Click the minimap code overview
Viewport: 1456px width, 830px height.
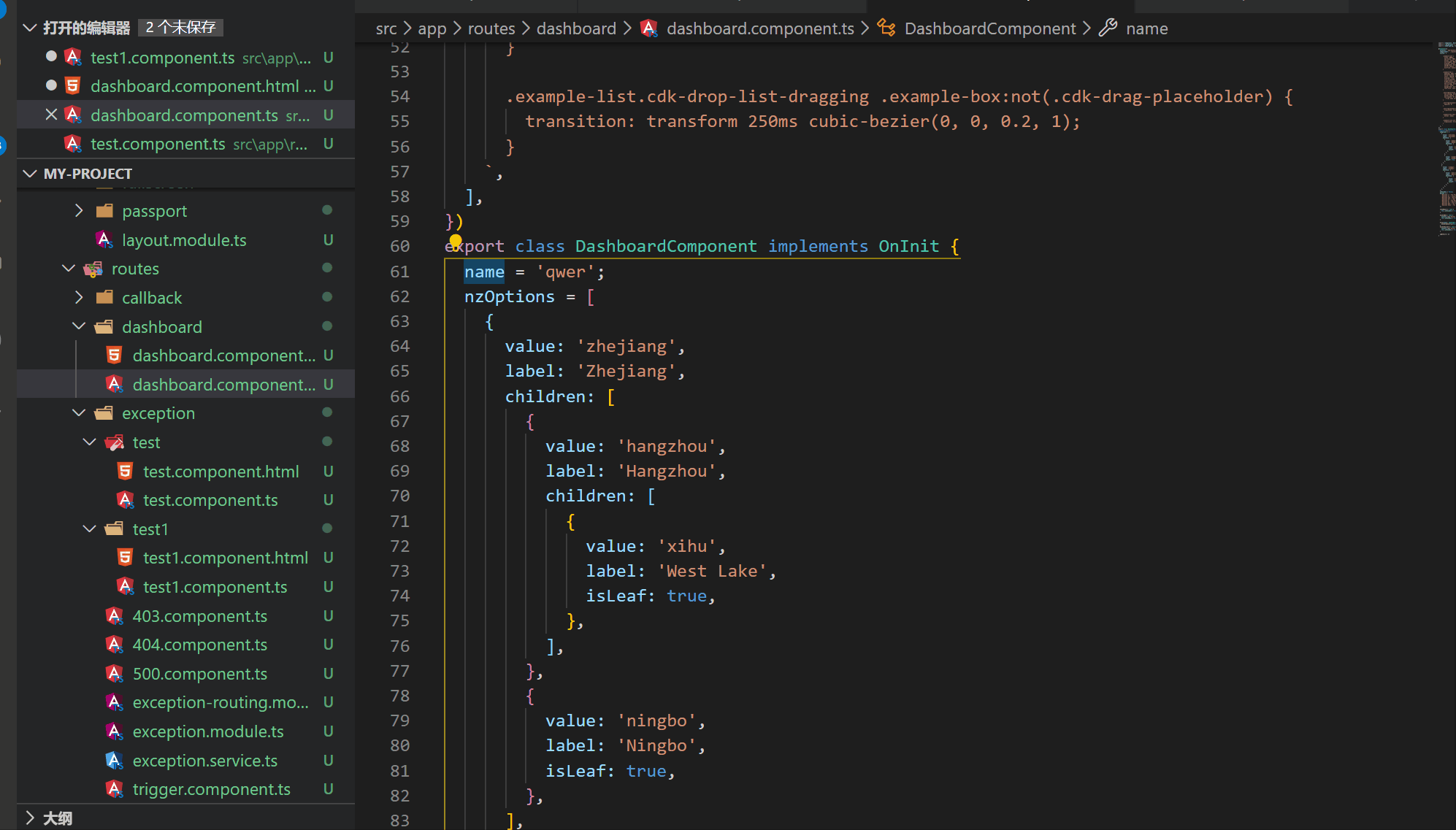coord(1446,139)
